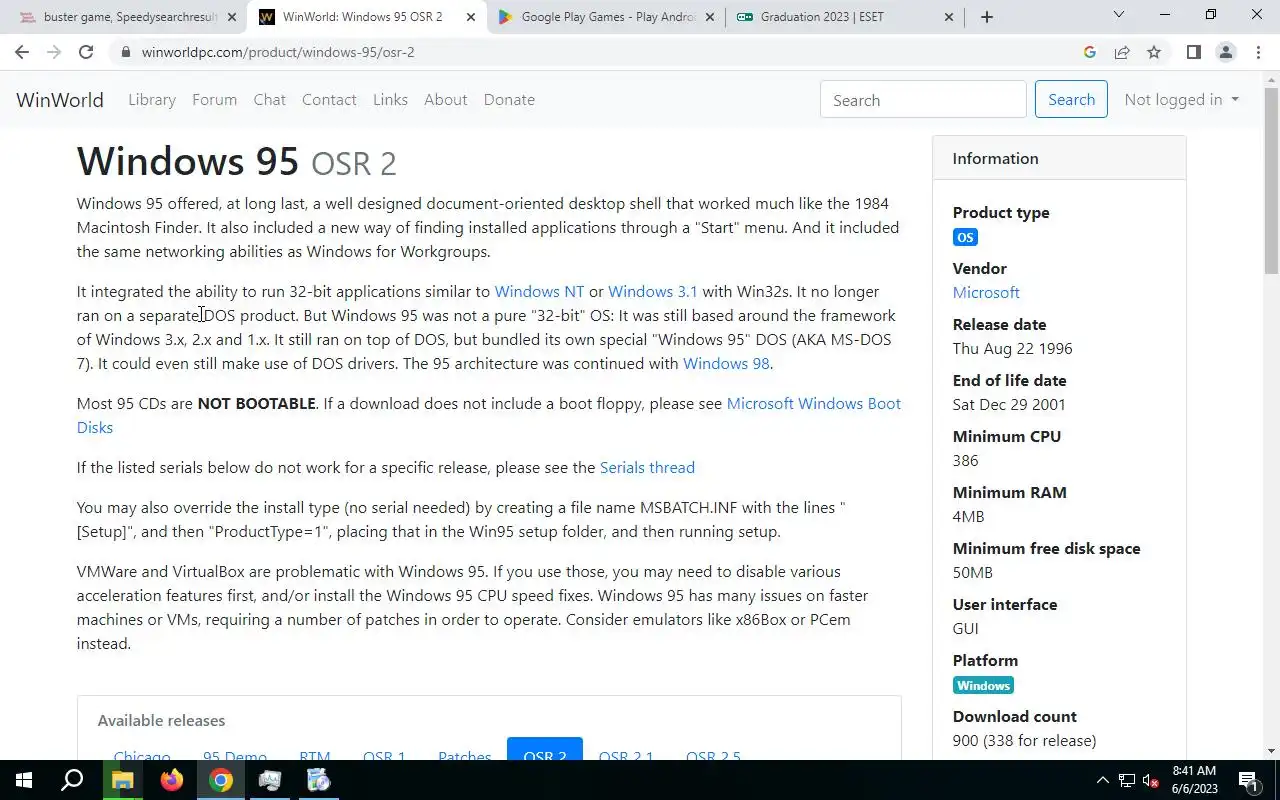
Task: Open the About page
Action: [x=445, y=99]
